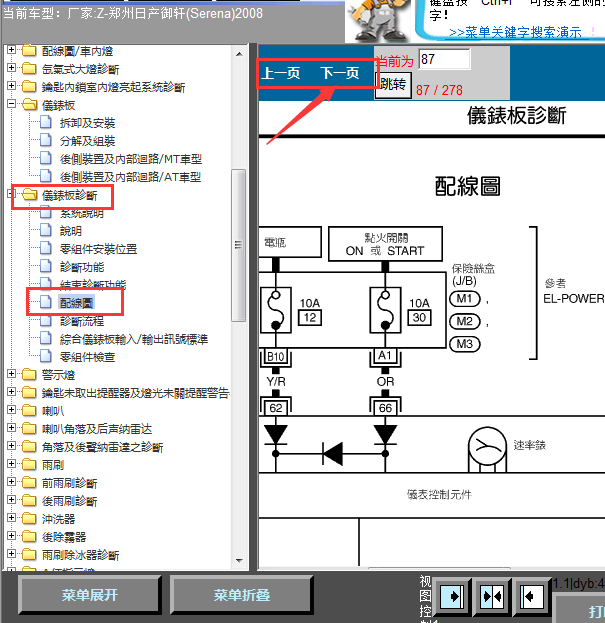Expand the 配線圖/車內燈 tree node
The height and width of the screenshot is (623, 605).
pyautogui.click(x=12, y=50)
